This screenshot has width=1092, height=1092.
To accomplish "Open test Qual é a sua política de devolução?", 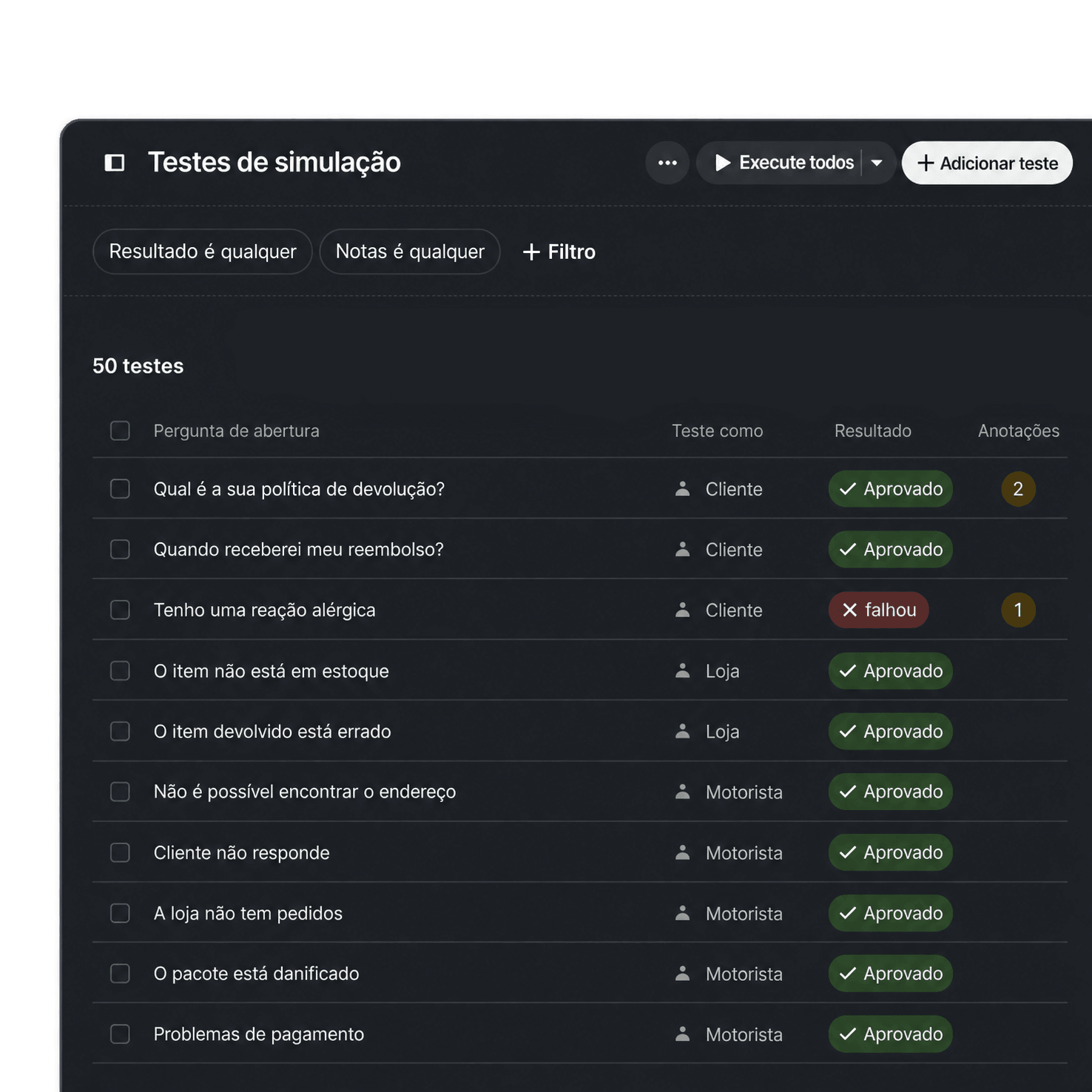I will [299, 489].
